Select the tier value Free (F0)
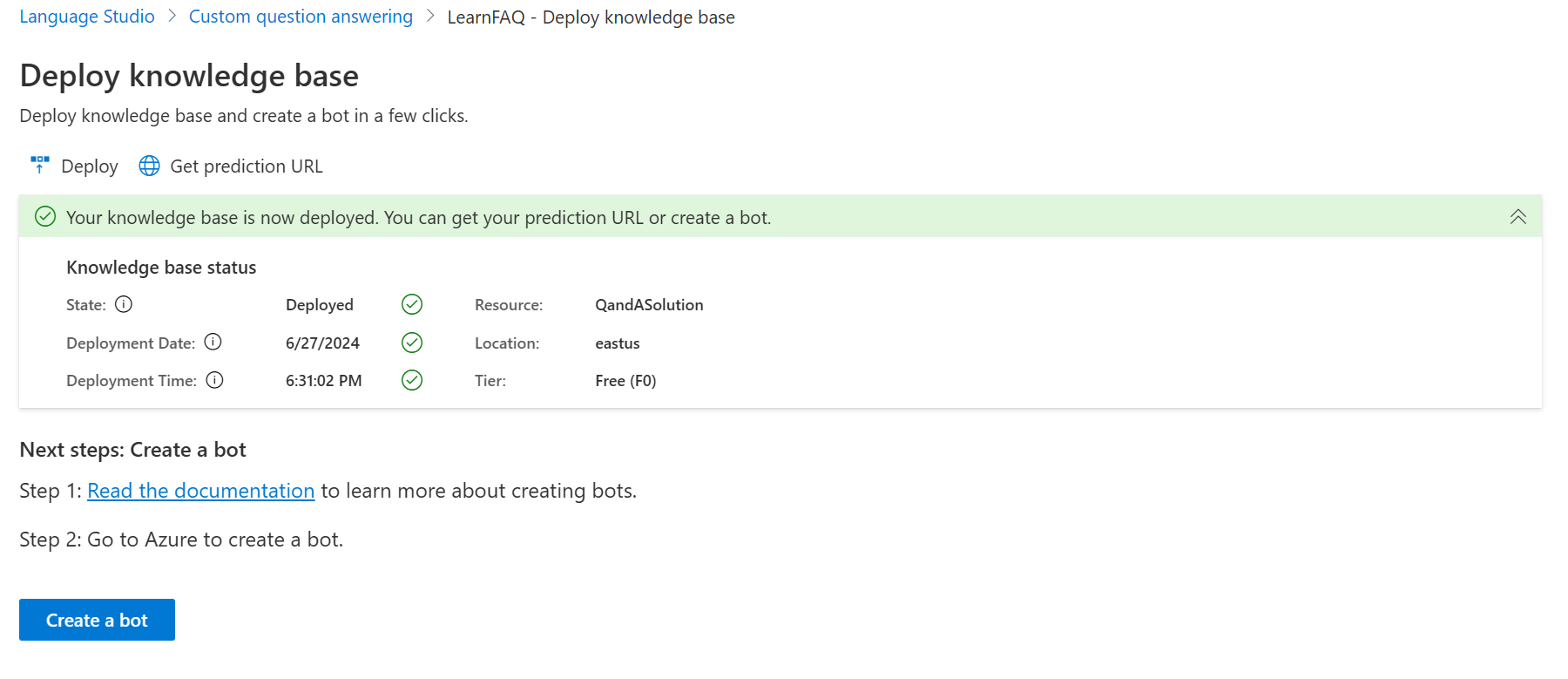The height and width of the screenshot is (679, 1568). click(x=625, y=381)
